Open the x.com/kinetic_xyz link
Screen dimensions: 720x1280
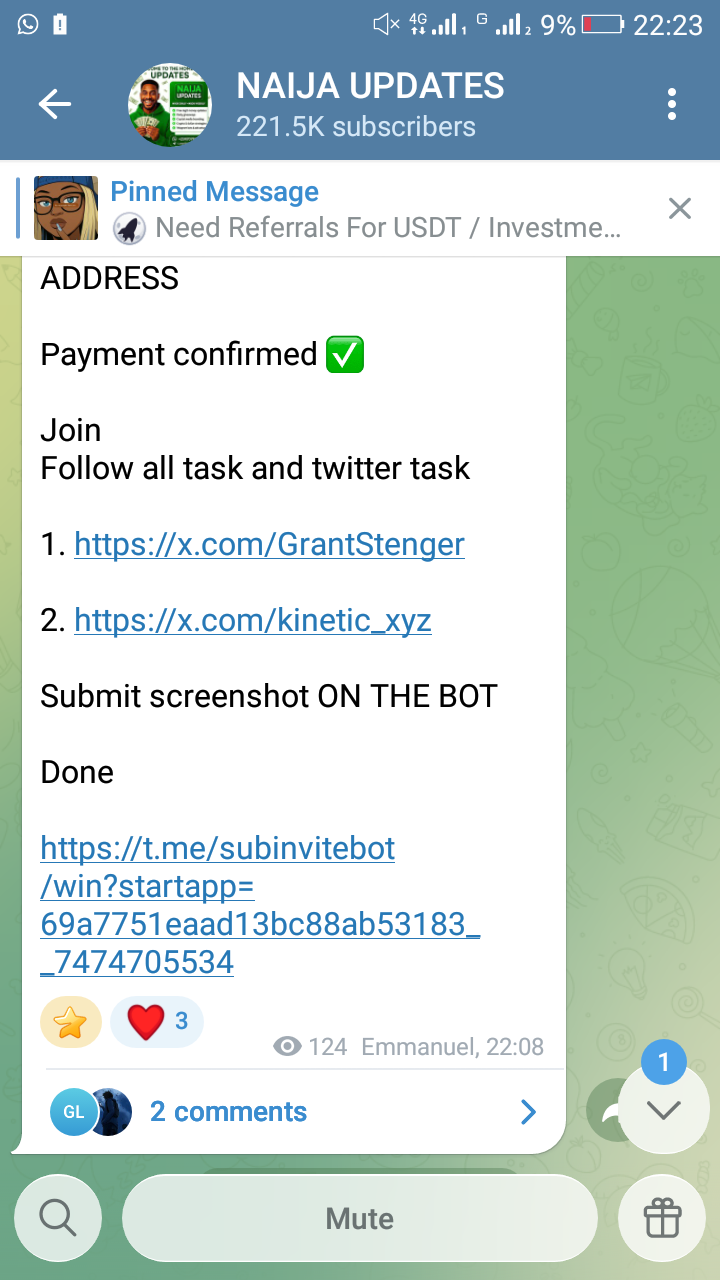[252, 621]
